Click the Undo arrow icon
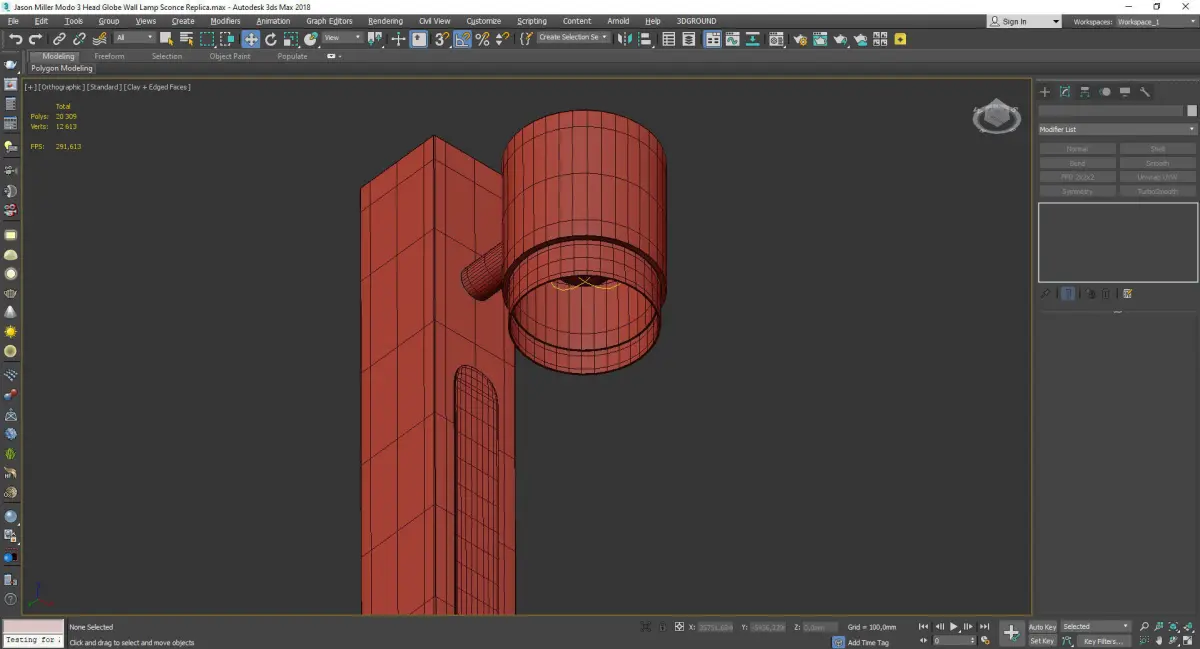The image size is (1200, 649). [x=16, y=39]
